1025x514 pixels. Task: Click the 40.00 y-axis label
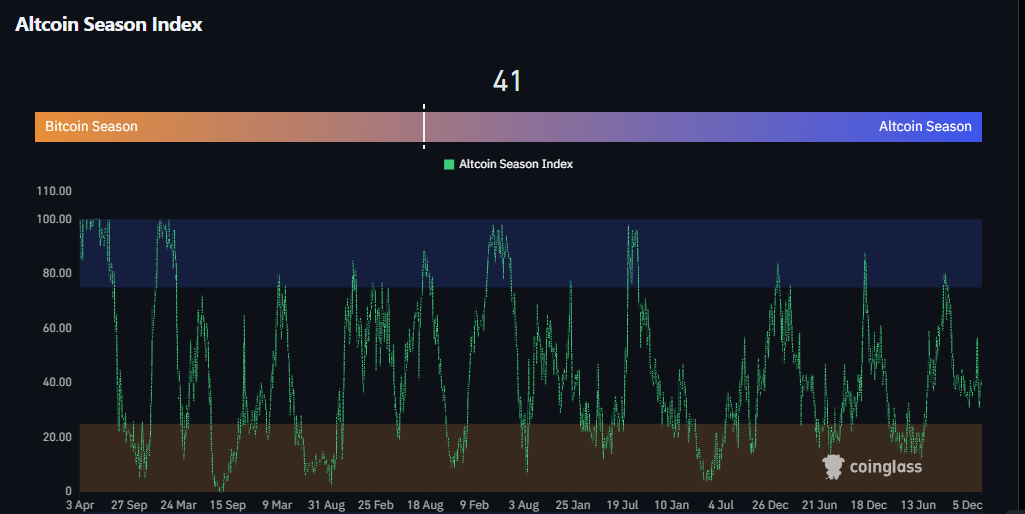[x=57, y=382]
